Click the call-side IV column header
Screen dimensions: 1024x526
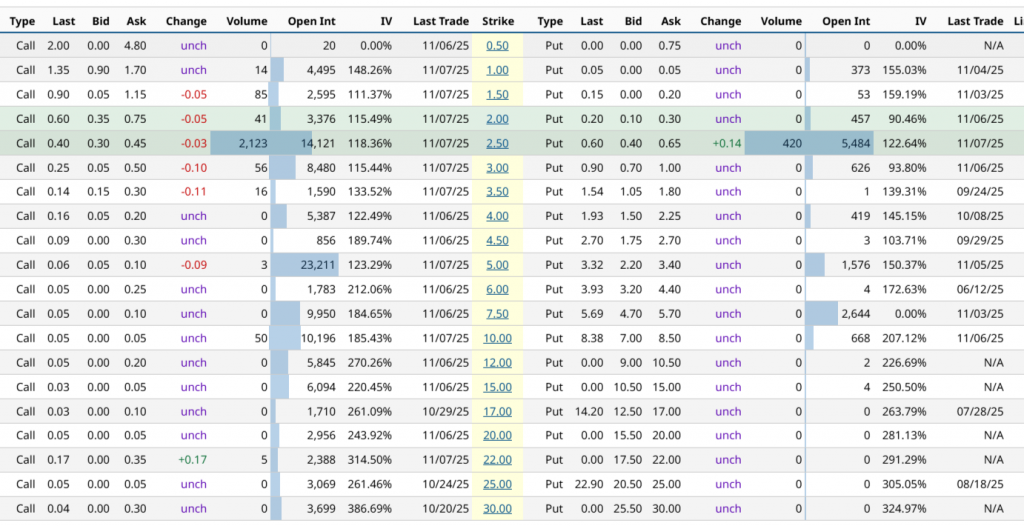(x=386, y=21)
